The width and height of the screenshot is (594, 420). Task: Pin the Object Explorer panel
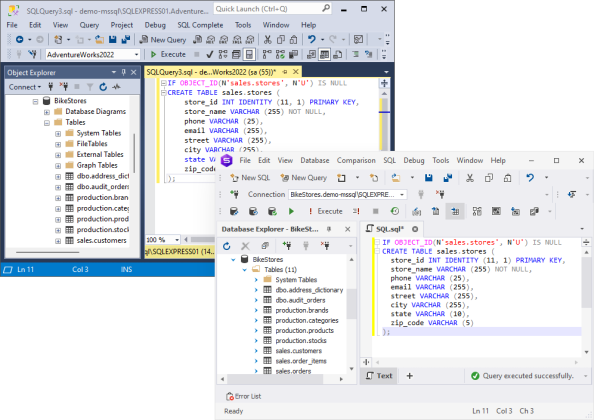click(x=123, y=72)
